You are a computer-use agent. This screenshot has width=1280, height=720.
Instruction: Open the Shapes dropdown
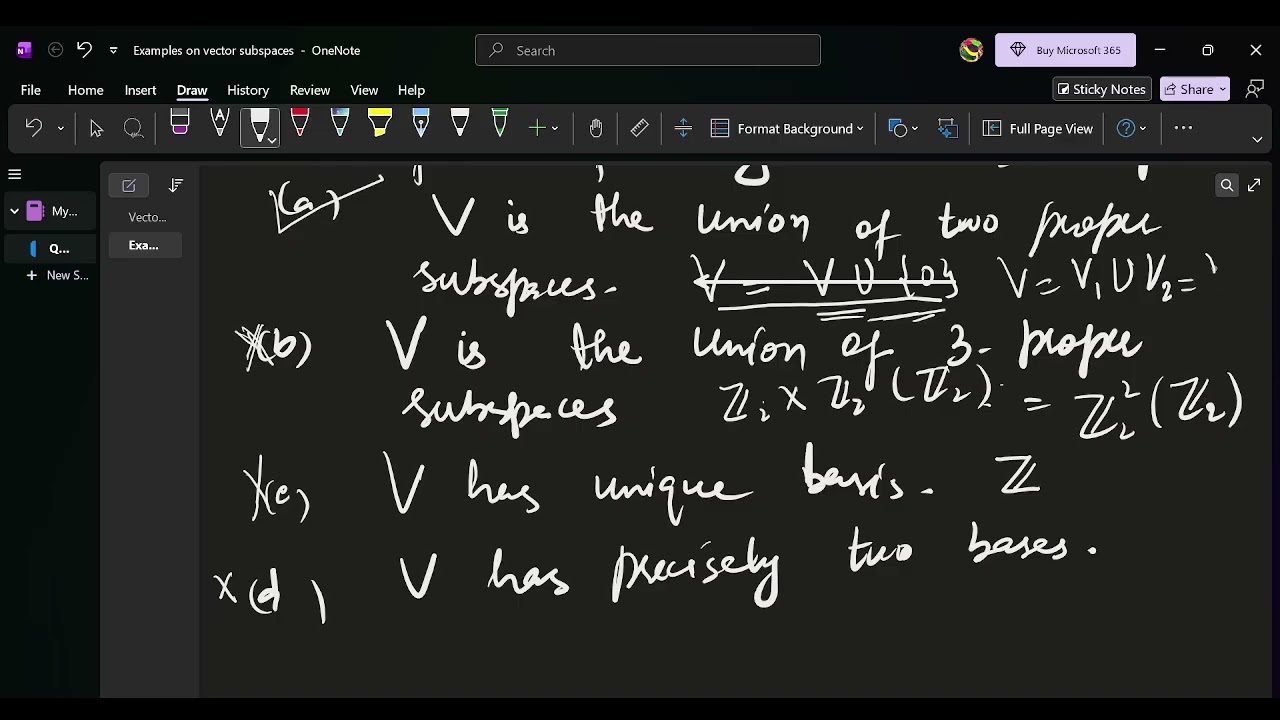click(904, 128)
